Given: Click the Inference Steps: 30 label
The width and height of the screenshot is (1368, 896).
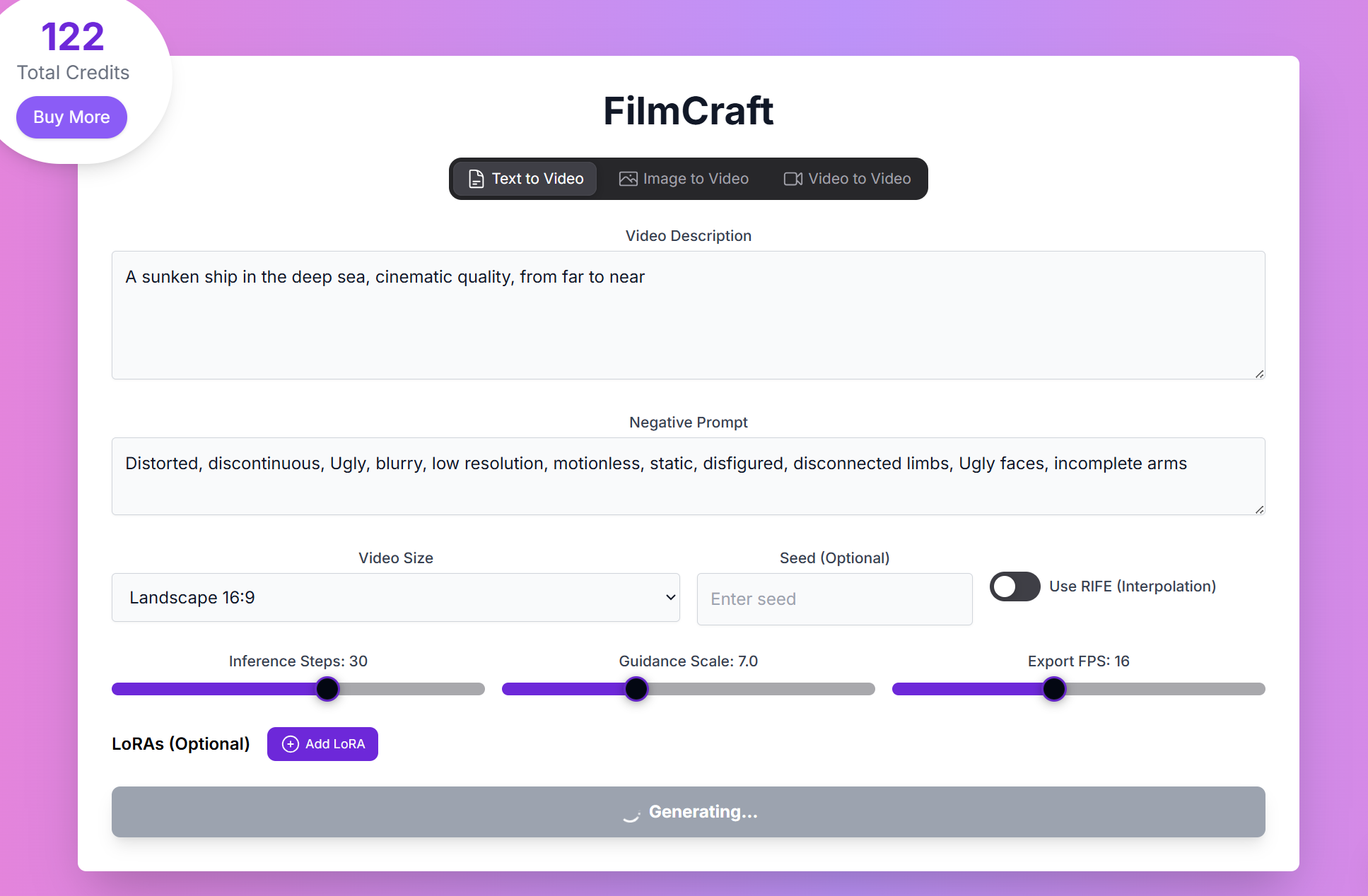Looking at the screenshot, I should coord(298,661).
